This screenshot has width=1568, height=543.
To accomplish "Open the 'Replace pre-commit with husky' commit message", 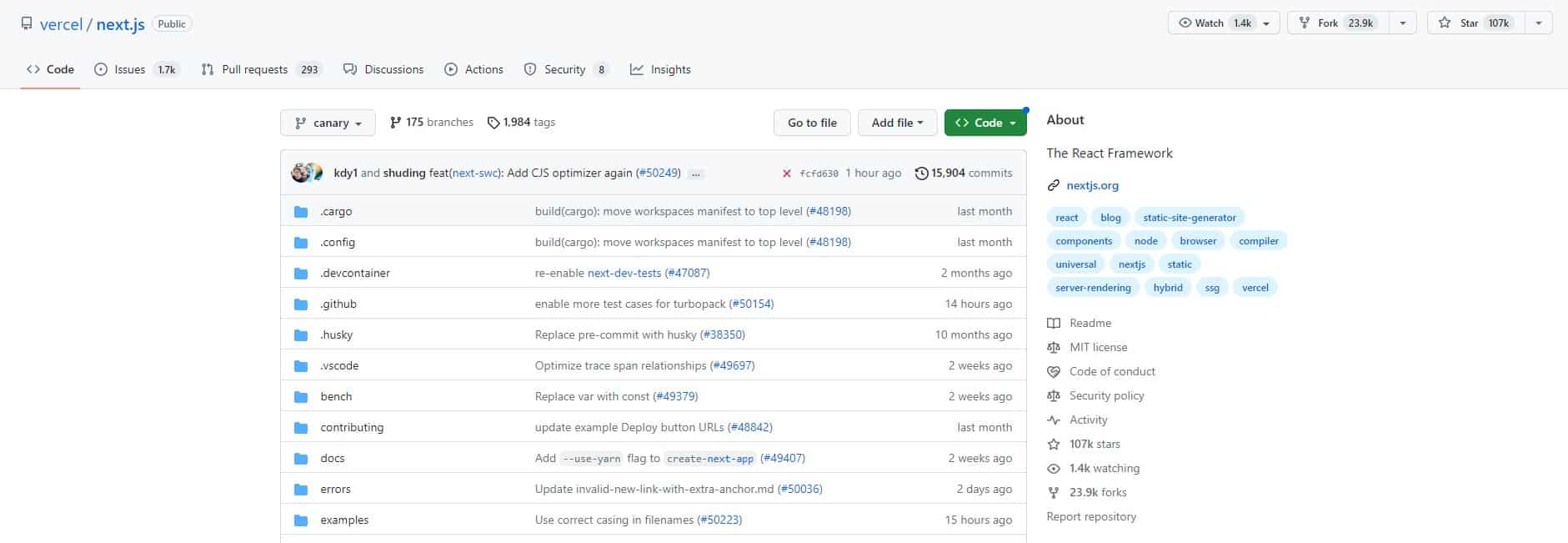I will tap(616, 335).
